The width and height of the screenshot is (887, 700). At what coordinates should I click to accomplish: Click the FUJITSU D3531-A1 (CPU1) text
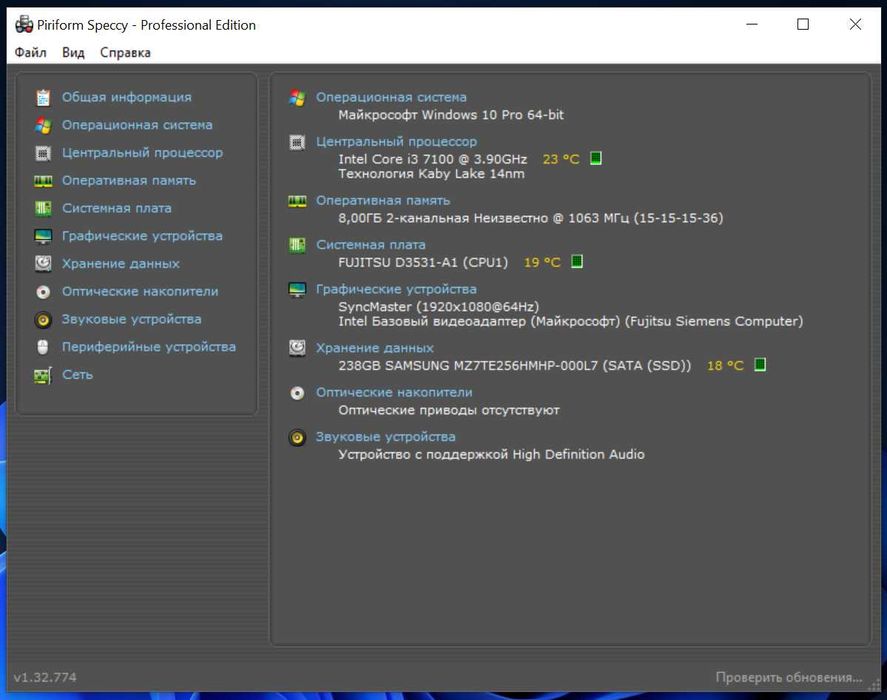tap(423, 262)
